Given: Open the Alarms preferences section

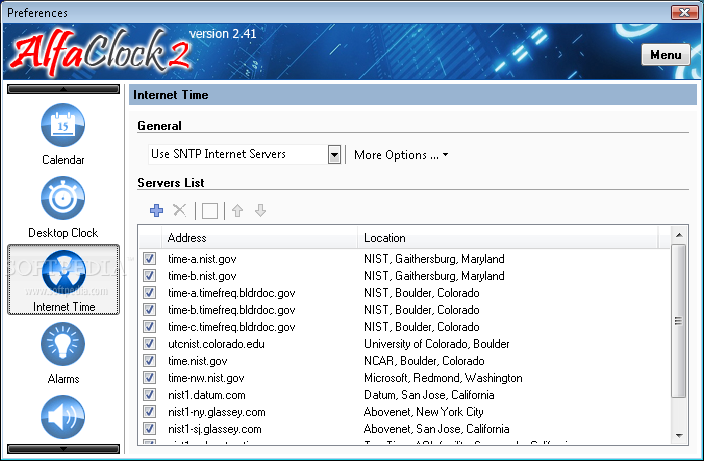Looking at the screenshot, I should [x=63, y=353].
